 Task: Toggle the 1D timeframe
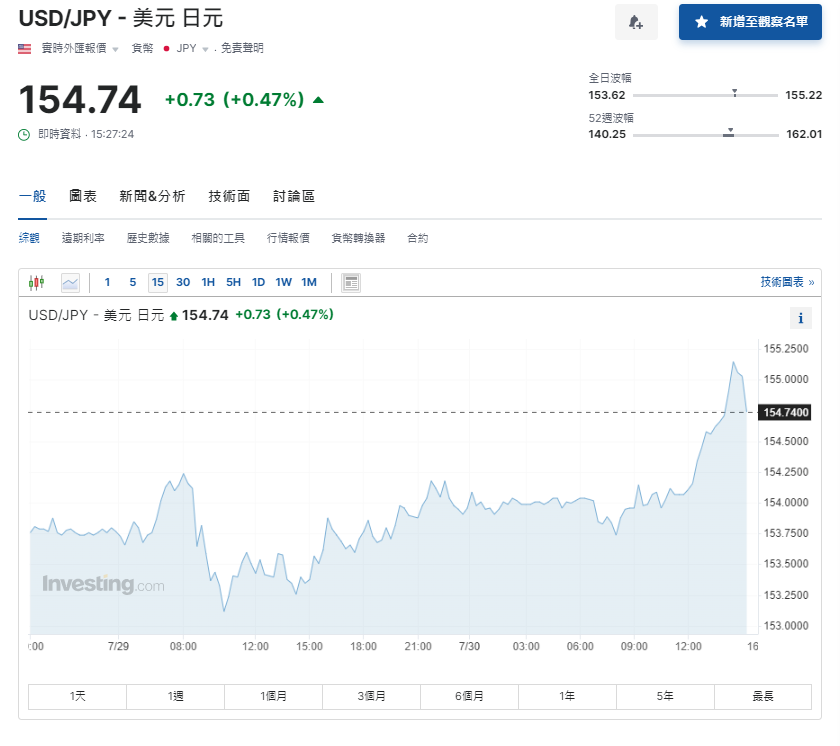(x=258, y=282)
